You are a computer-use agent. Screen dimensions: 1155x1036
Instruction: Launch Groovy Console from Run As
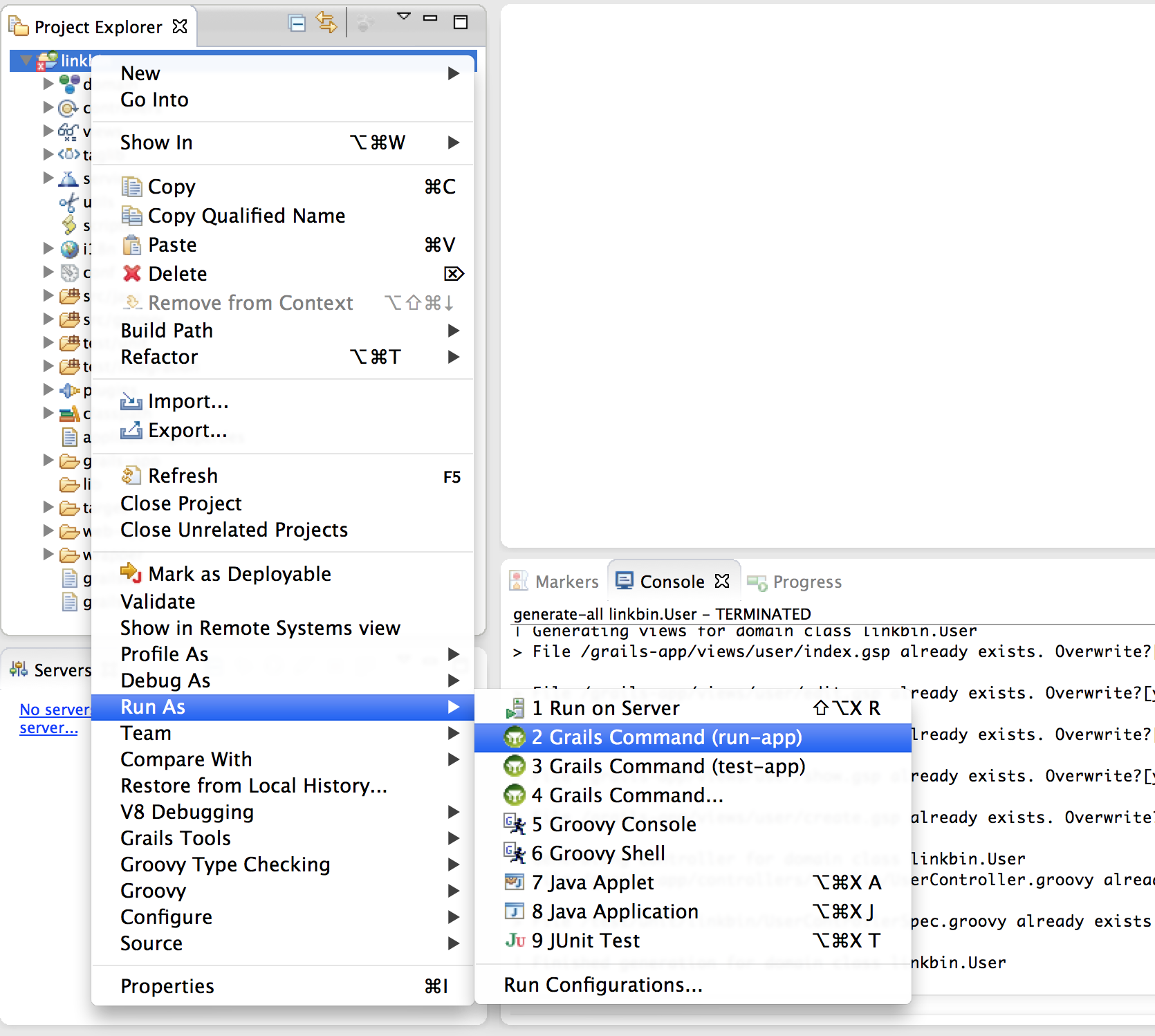click(x=613, y=824)
